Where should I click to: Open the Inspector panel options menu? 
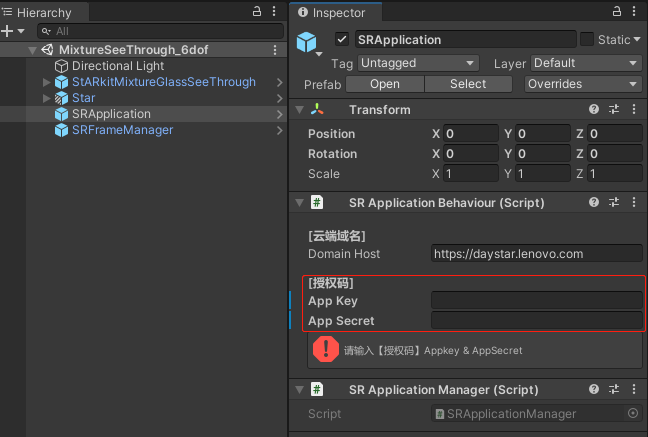(634, 12)
